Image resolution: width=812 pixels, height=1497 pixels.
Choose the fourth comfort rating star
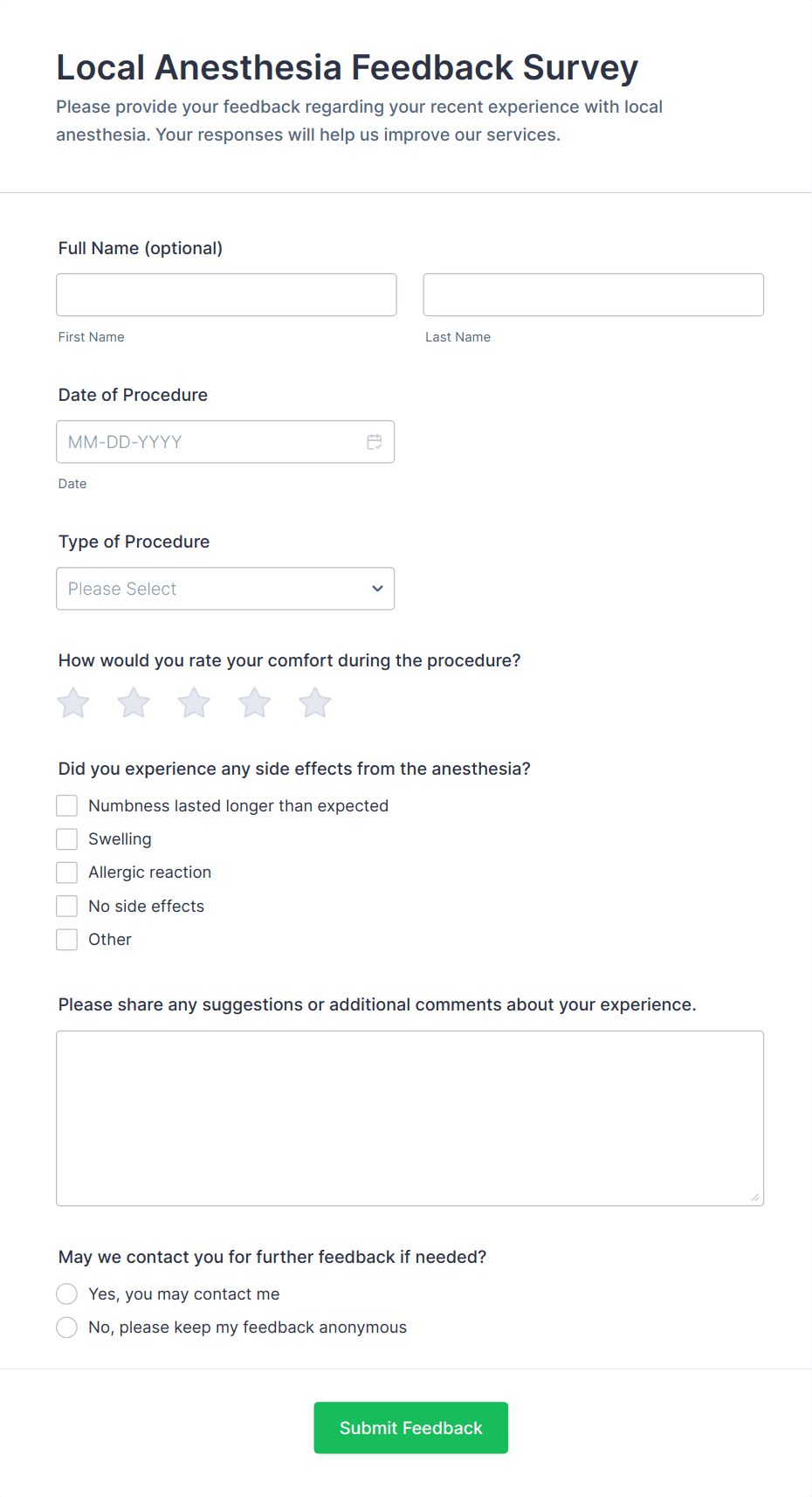pyautogui.click(x=255, y=703)
